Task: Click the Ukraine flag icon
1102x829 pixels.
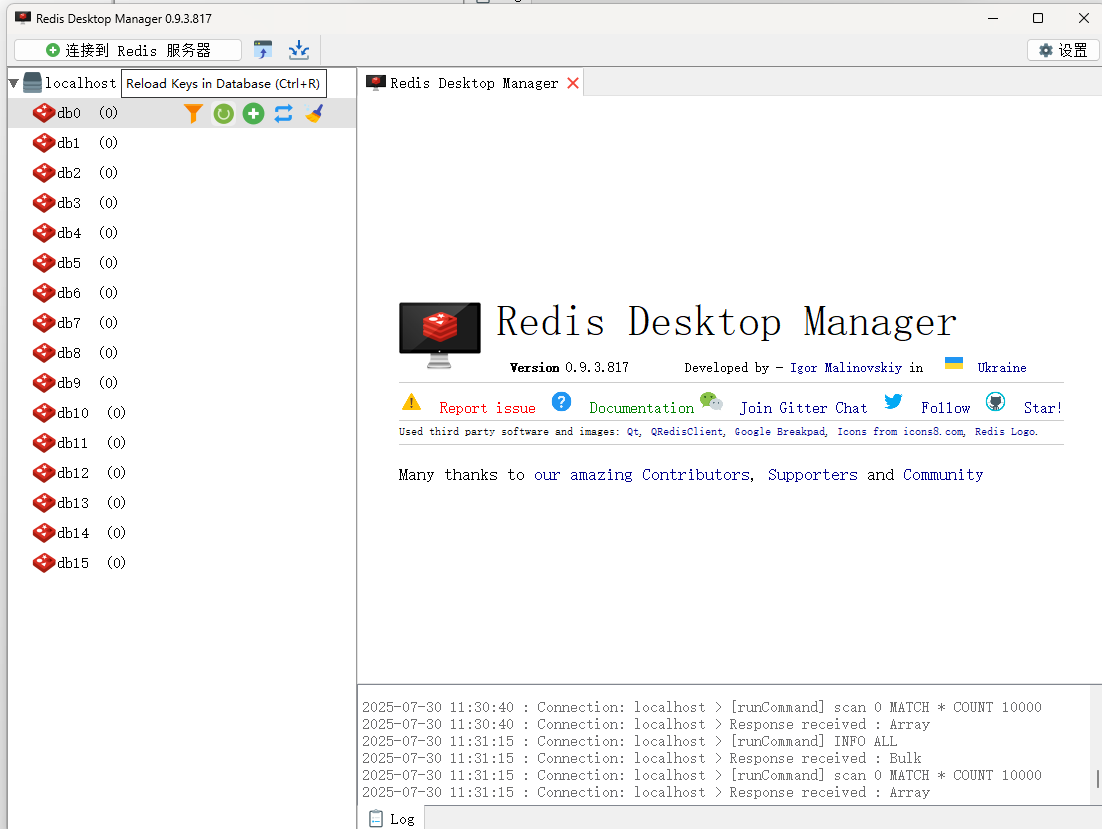Action: 954,363
